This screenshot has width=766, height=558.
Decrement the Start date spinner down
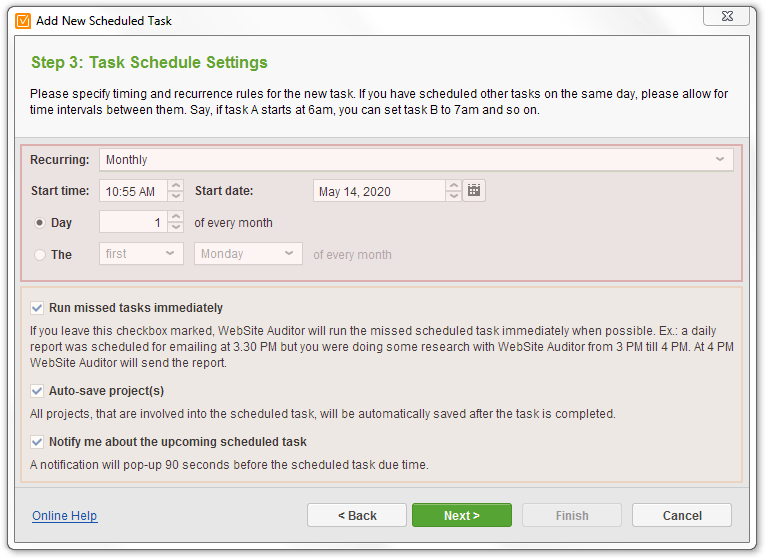[x=454, y=196]
